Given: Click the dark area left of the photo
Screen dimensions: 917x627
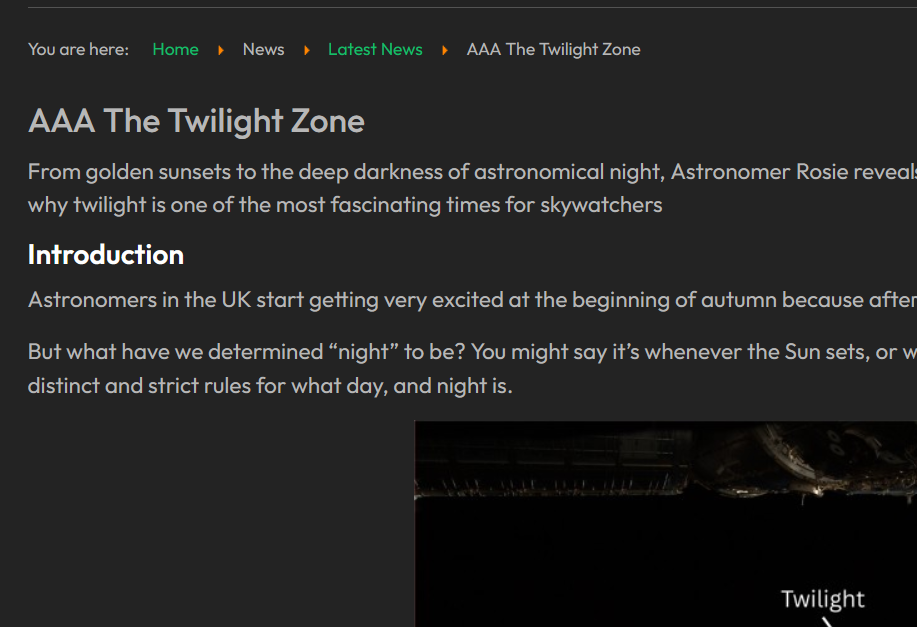Looking at the screenshot, I should (x=200, y=520).
